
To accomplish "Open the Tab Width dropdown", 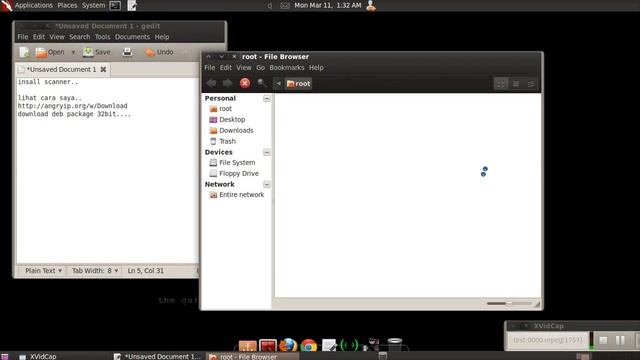I will click(95, 271).
